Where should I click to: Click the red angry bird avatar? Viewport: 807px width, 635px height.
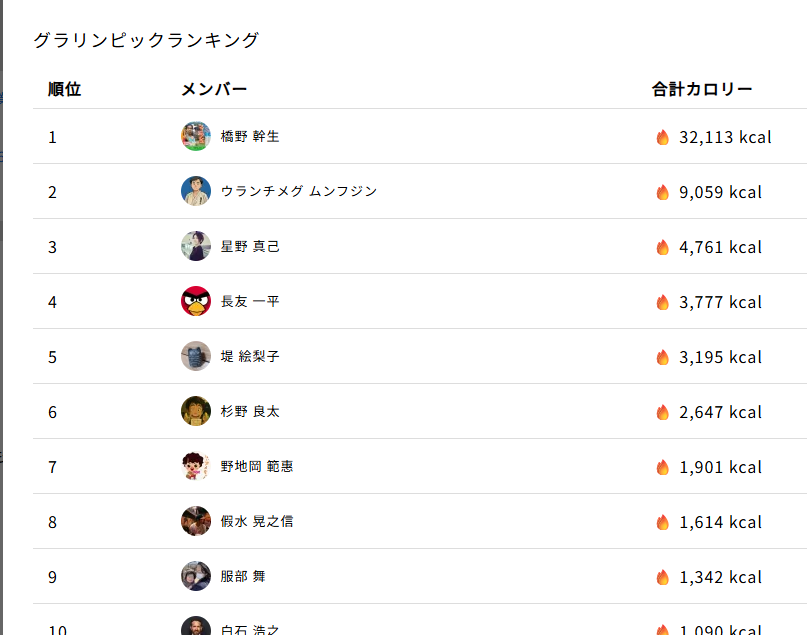[x=196, y=301]
